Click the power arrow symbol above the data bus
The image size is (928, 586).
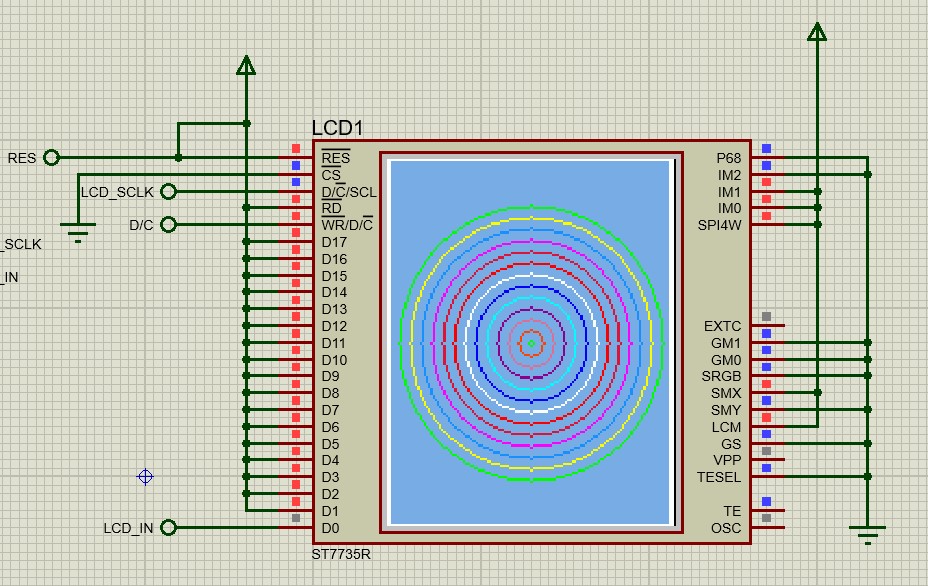(x=246, y=66)
